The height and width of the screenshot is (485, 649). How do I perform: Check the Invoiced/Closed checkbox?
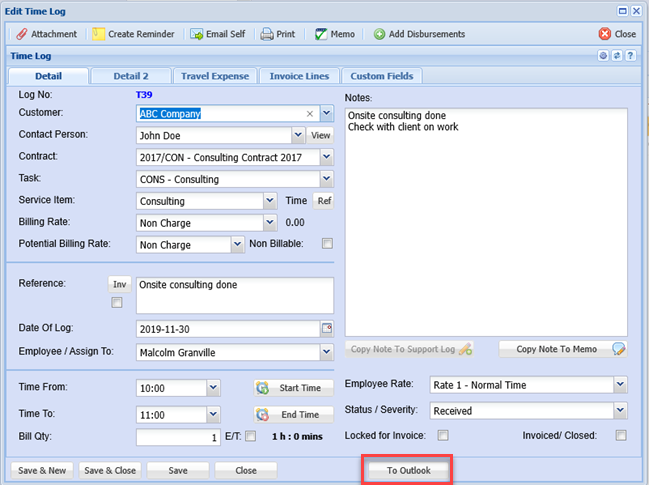click(621, 435)
